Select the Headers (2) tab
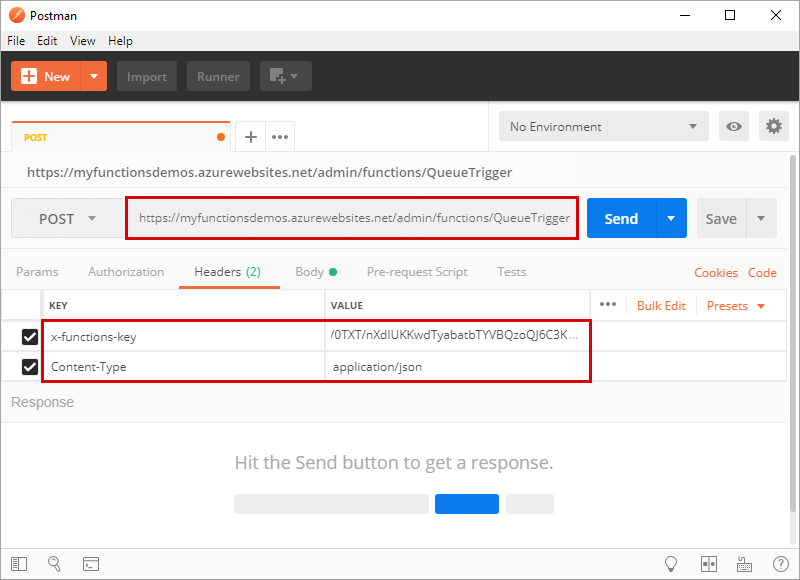800x580 pixels. (x=228, y=272)
